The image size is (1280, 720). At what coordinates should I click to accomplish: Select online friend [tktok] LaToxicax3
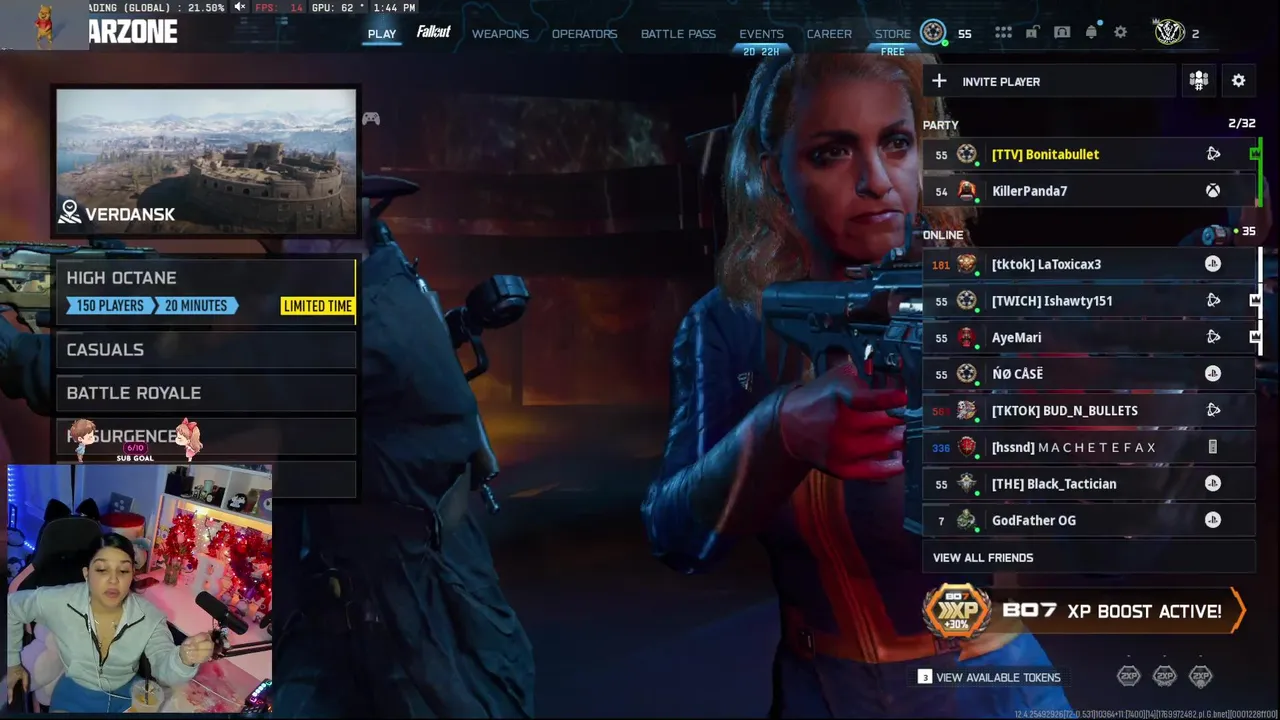coord(1088,264)
